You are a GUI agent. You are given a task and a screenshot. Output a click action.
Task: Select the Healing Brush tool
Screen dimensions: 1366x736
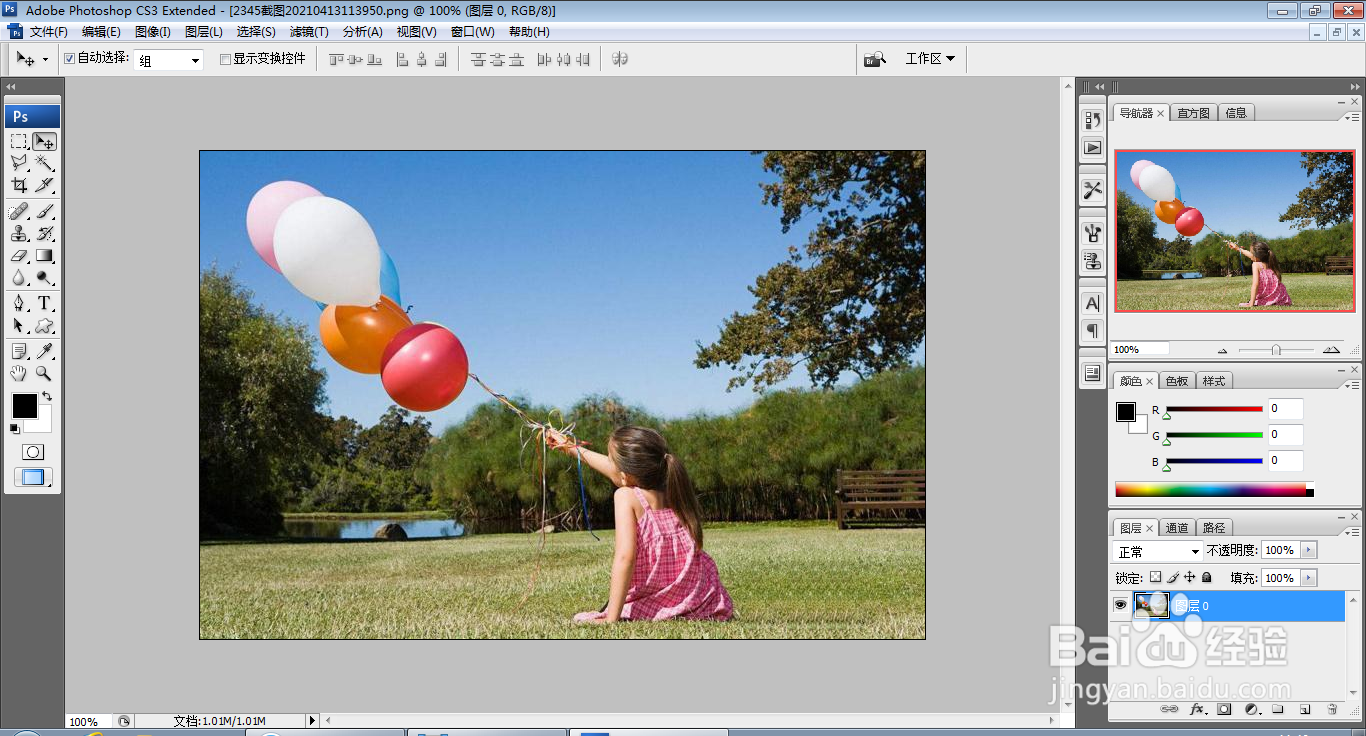click(x=19, y=211)
